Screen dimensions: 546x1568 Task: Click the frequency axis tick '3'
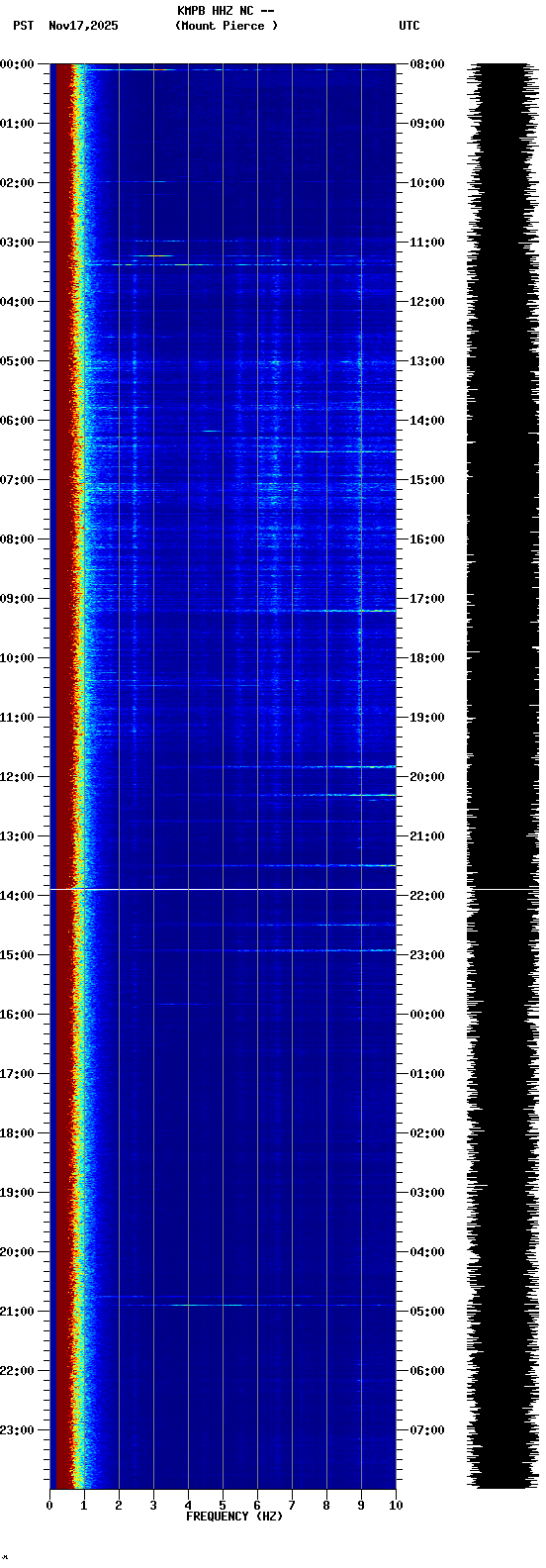[x=153, y=1506]
